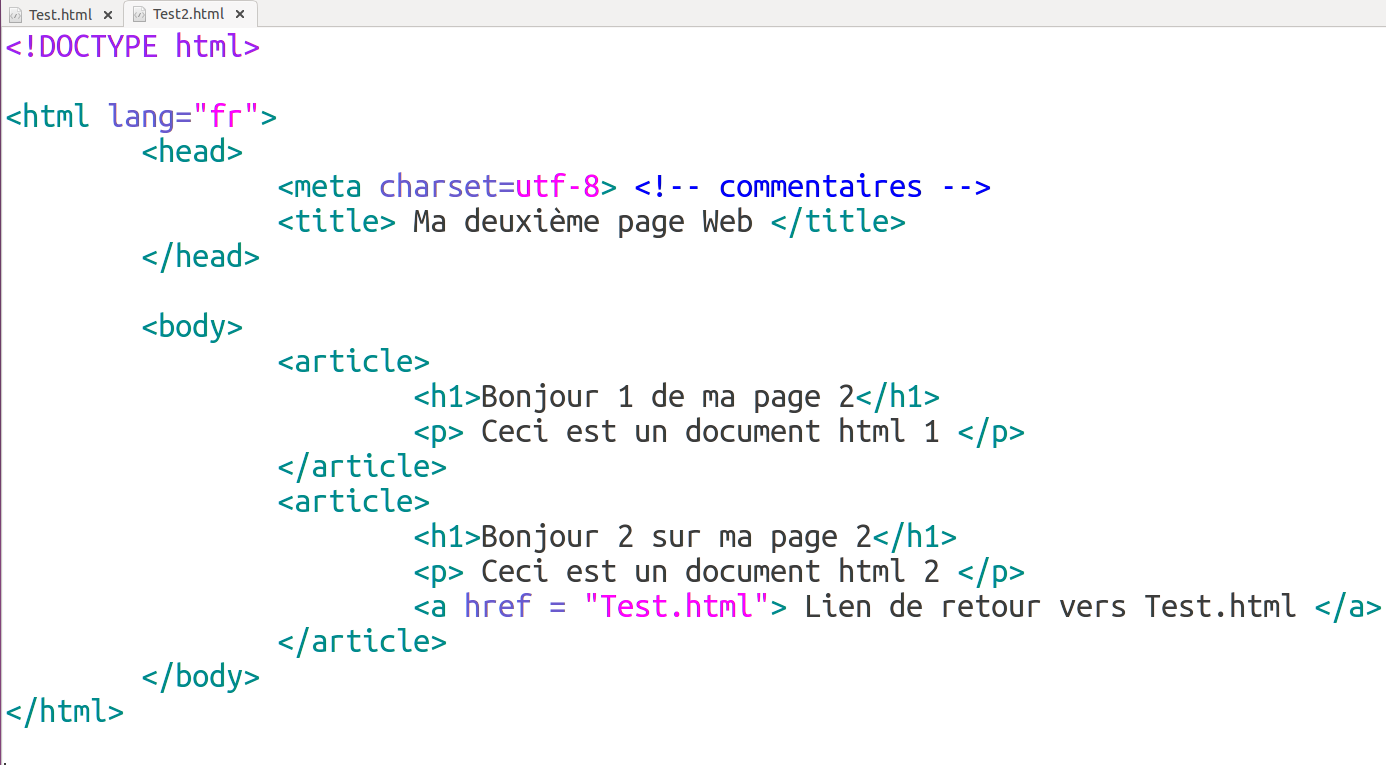1386x765 pixels.
Task: Click the file icon on Test2.html tab
Action: (x=139, y=14)
